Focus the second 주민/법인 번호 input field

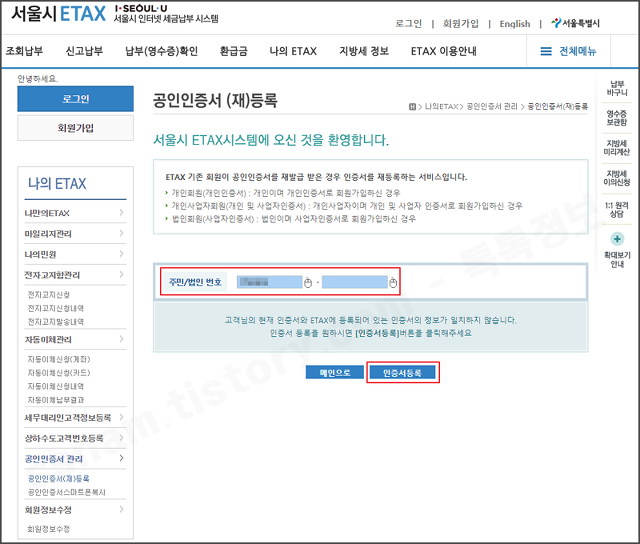pos(354,282)
